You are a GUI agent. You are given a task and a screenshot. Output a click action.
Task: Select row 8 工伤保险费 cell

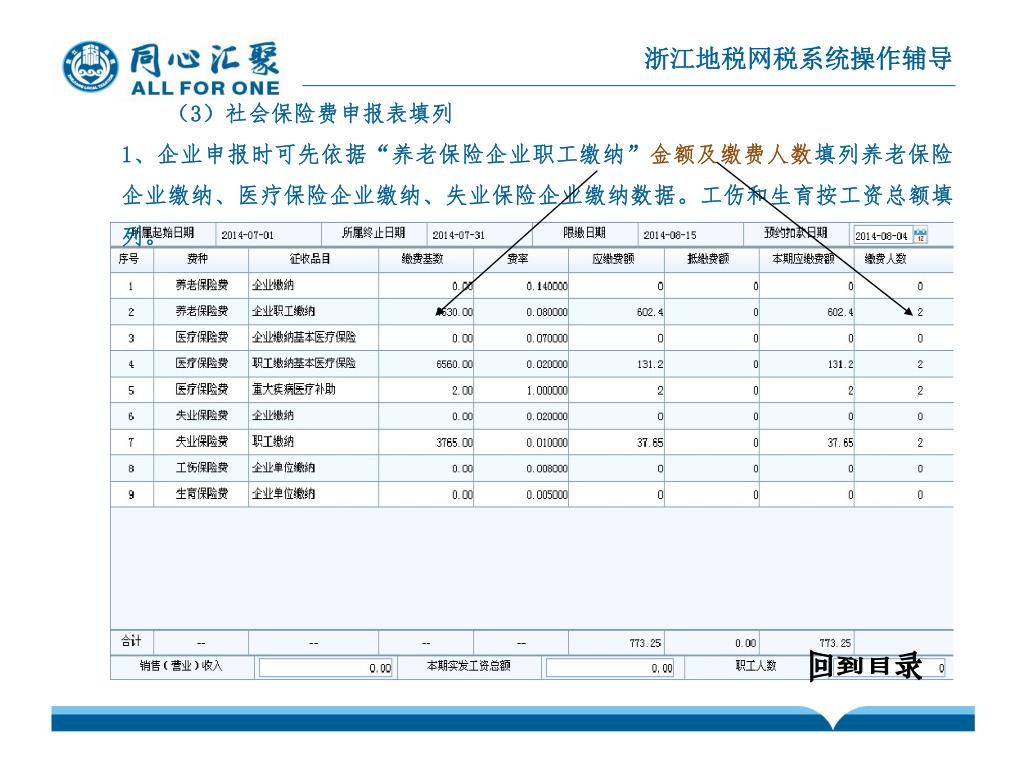[x=201, y=468]
